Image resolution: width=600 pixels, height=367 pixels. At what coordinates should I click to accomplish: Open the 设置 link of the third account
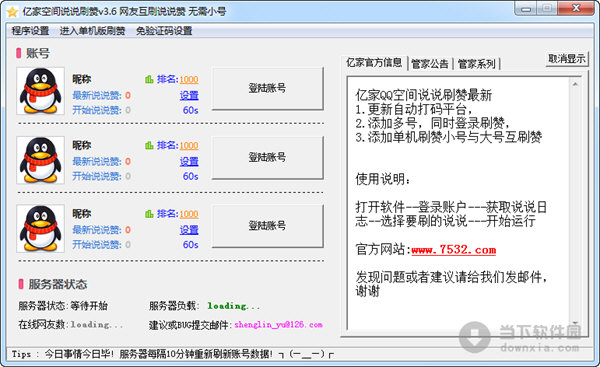click(189, 230)
